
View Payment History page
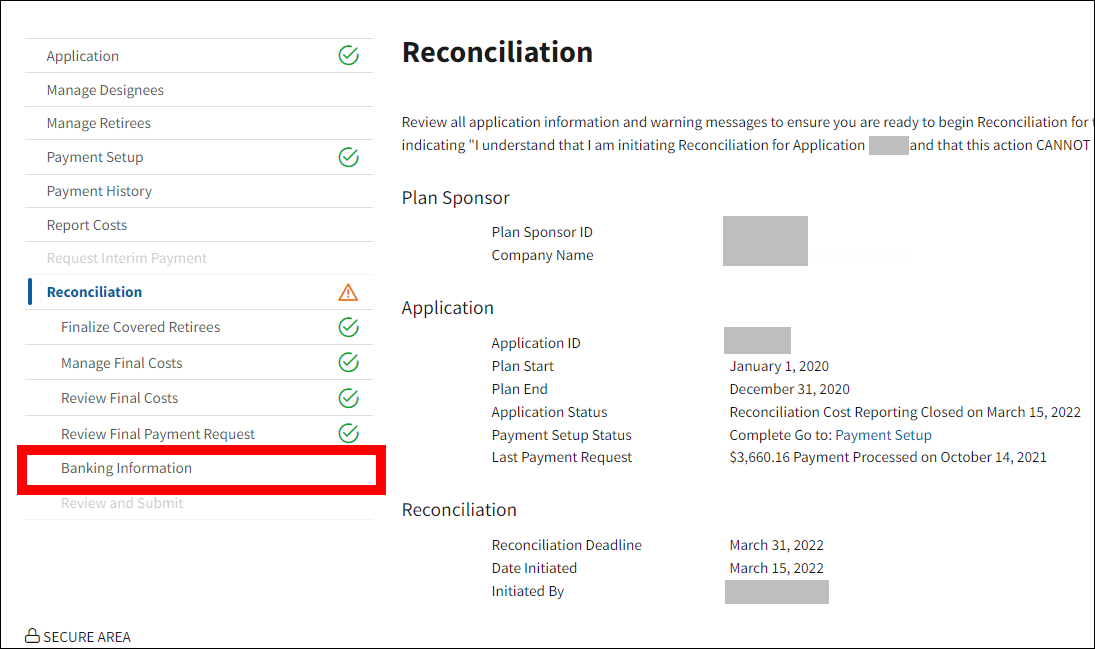tap(99, 191)
